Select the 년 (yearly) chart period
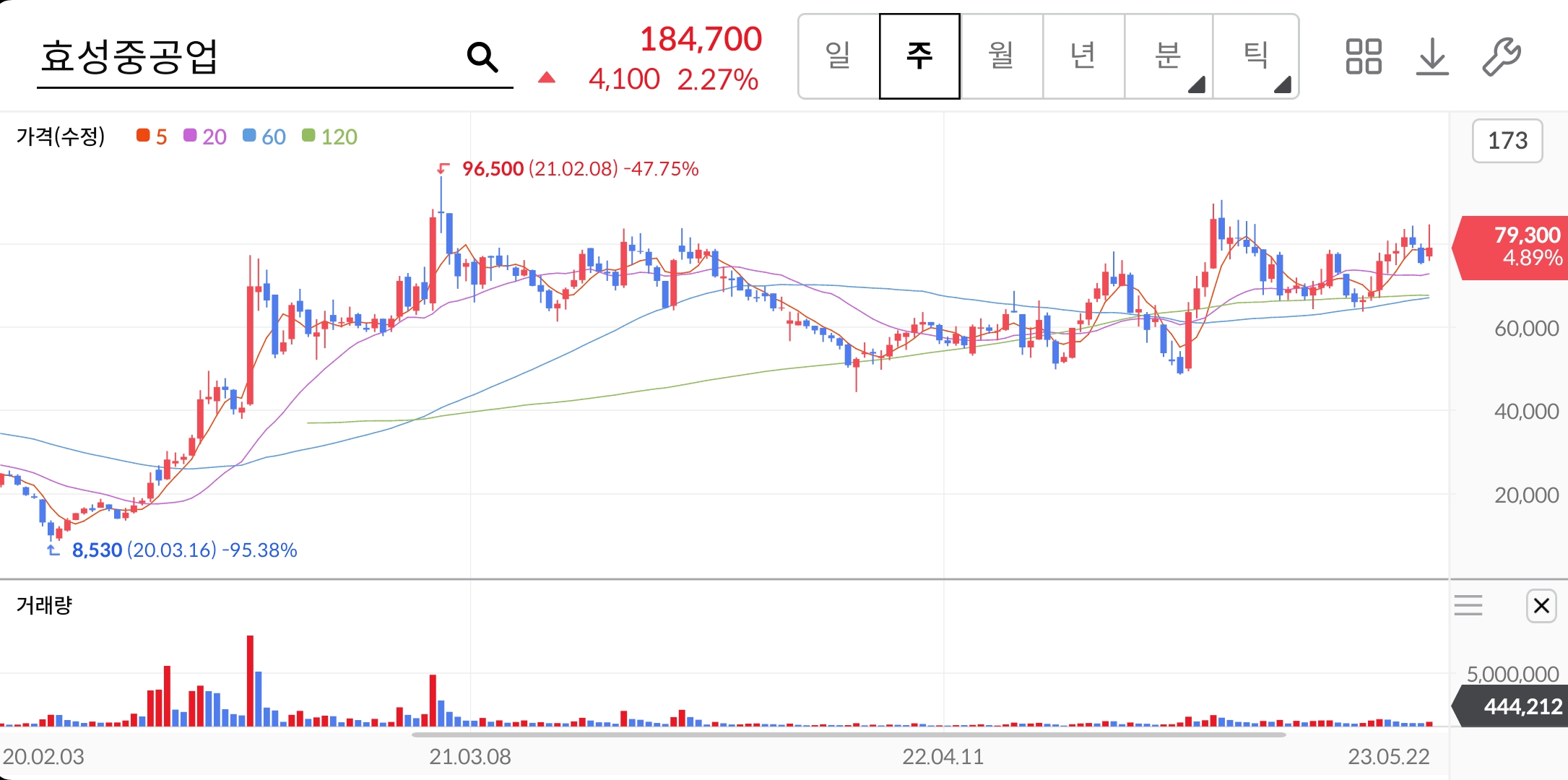Image resolution: width=1568 pixels, height=780 pixels. [x=1083, y=56]
